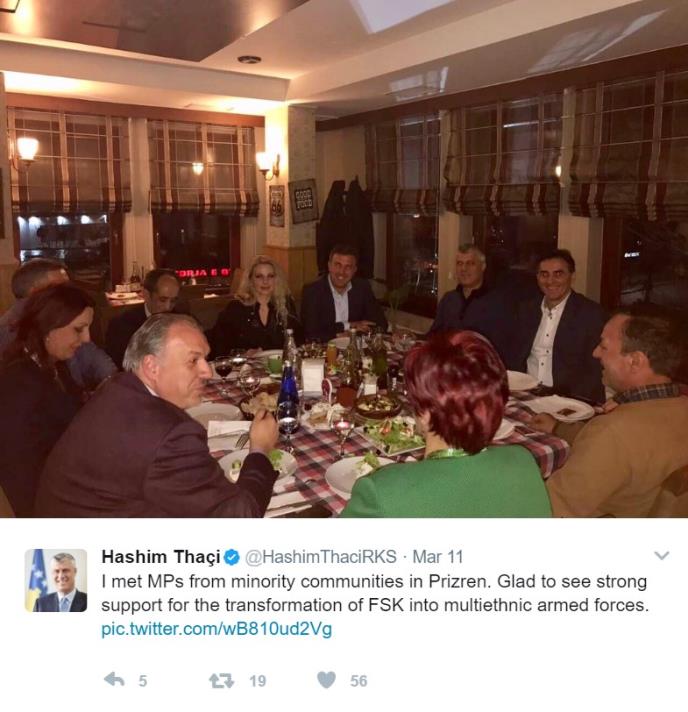Click the red neon sign in the window
This screenshot has height=712, width=688.
click(x=203, y=273)
